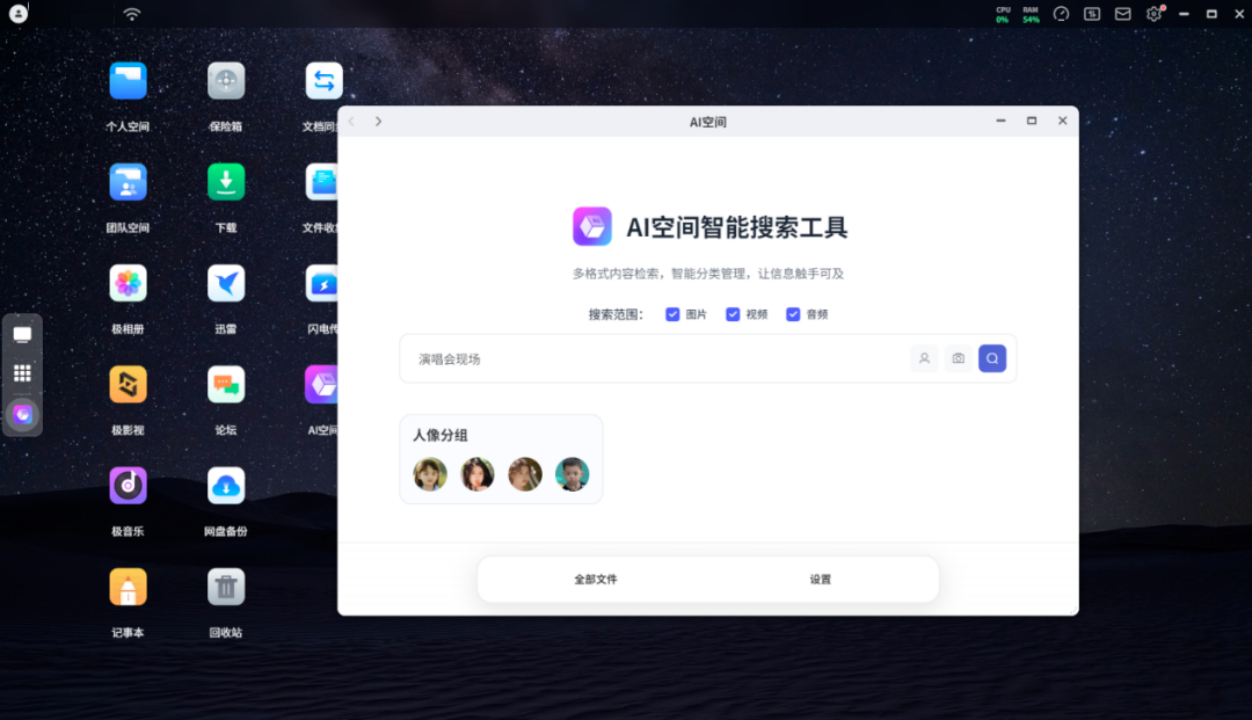Open the 极影视 video app
Image resolution: width=1252 pixels, height=720 pixels.
coord(128,385)
